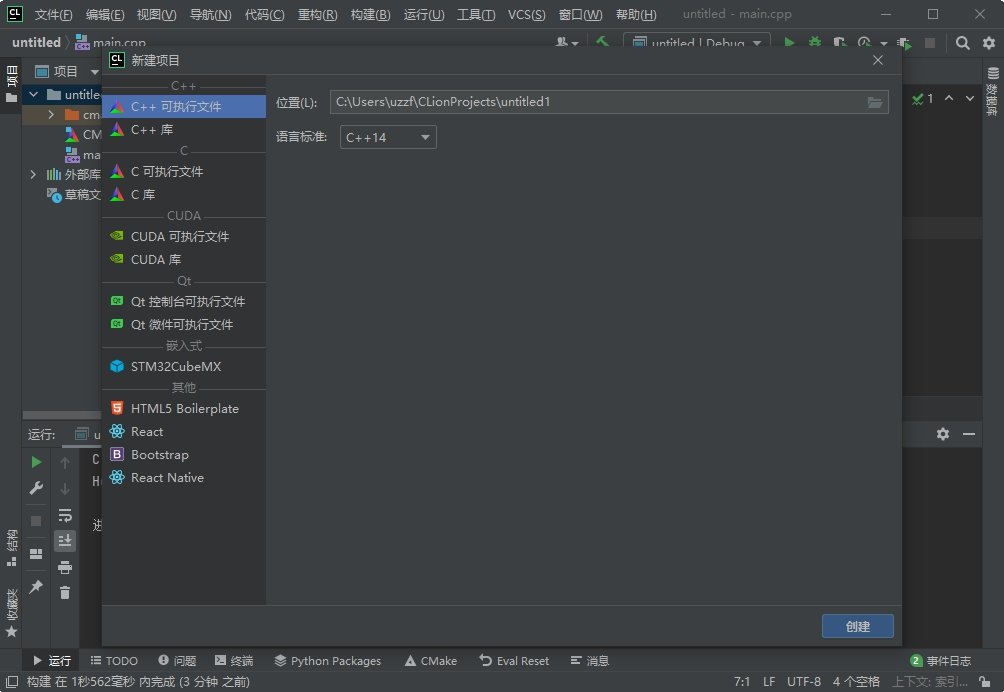This screenshot has width=1004, height=692.
Task: Clear run console with trash icon
Action: click(x=65, y=593)
